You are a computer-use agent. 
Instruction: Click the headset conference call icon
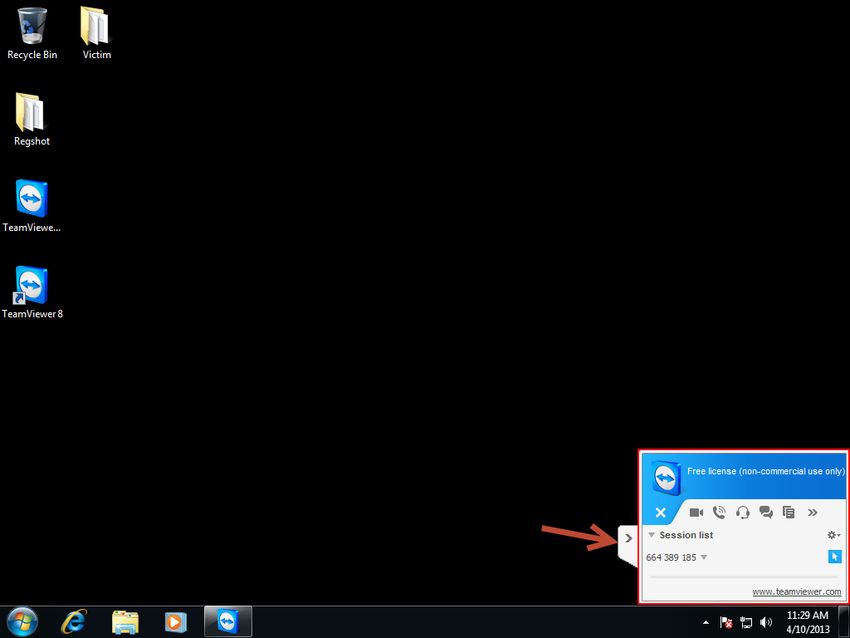[743, 512]
